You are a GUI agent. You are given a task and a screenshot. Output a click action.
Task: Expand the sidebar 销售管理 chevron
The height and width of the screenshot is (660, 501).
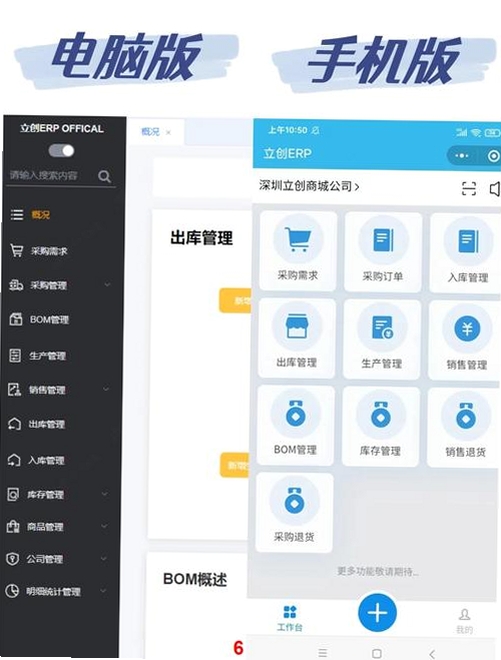click(x=106, y=389)
